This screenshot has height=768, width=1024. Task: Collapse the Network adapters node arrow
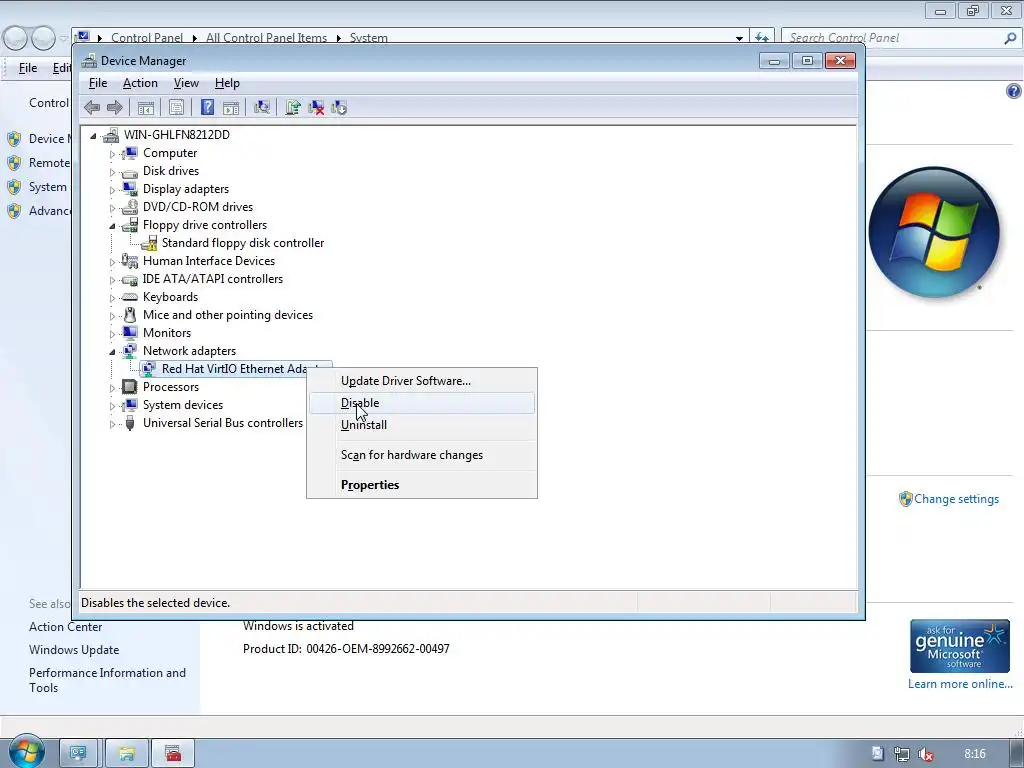112,352
